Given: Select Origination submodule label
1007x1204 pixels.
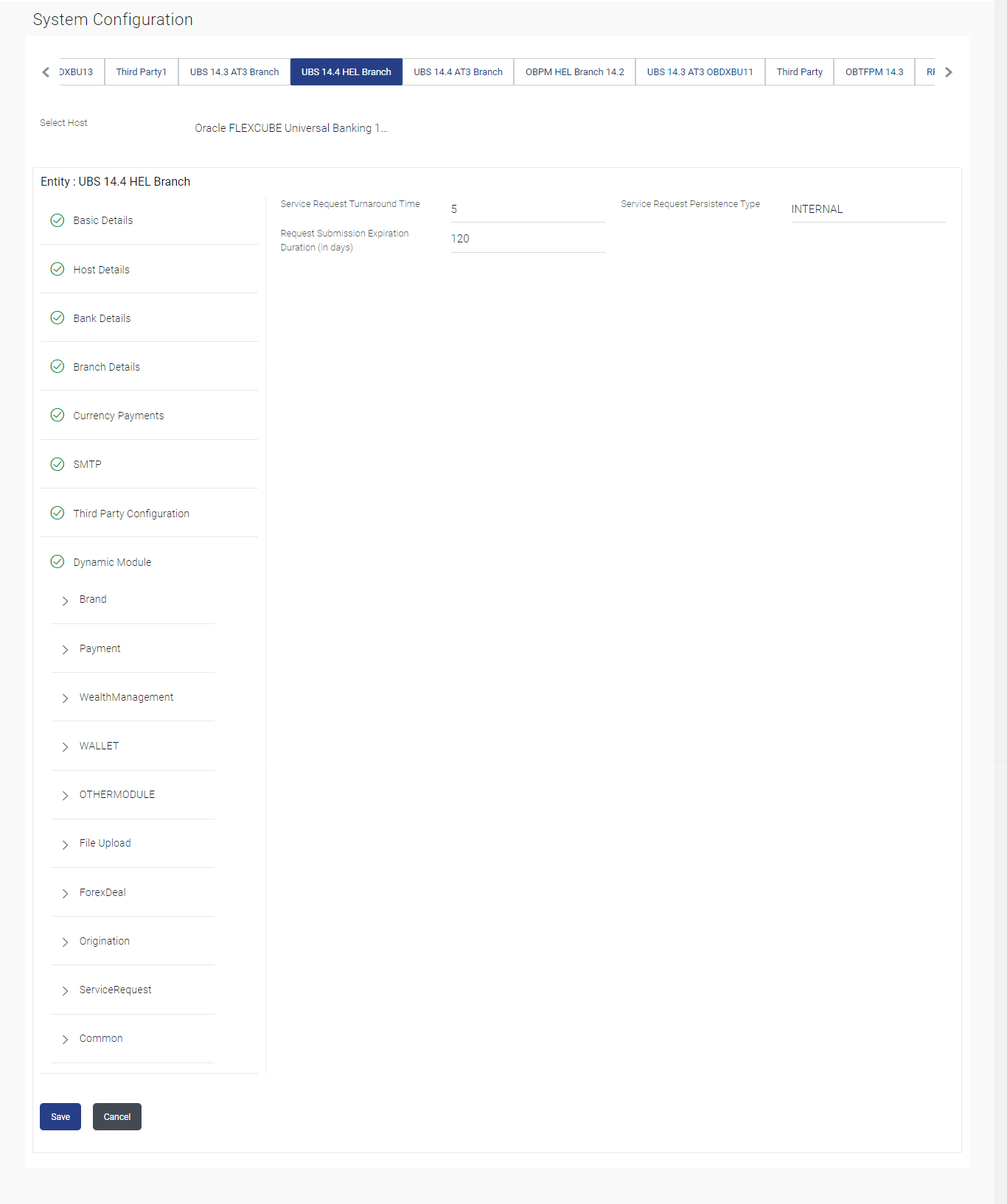Looking at the screenshot, I should click(x=105, y=941).
